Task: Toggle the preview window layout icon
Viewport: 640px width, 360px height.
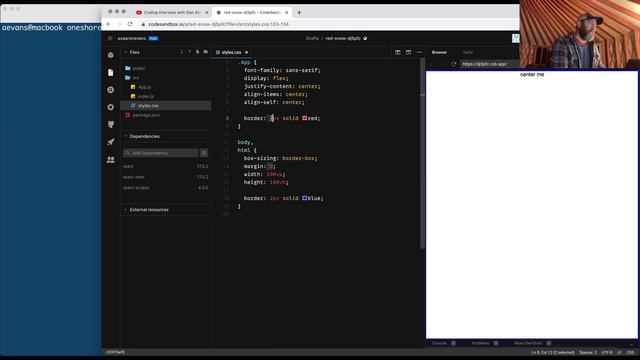Action: tap(408, 52)
